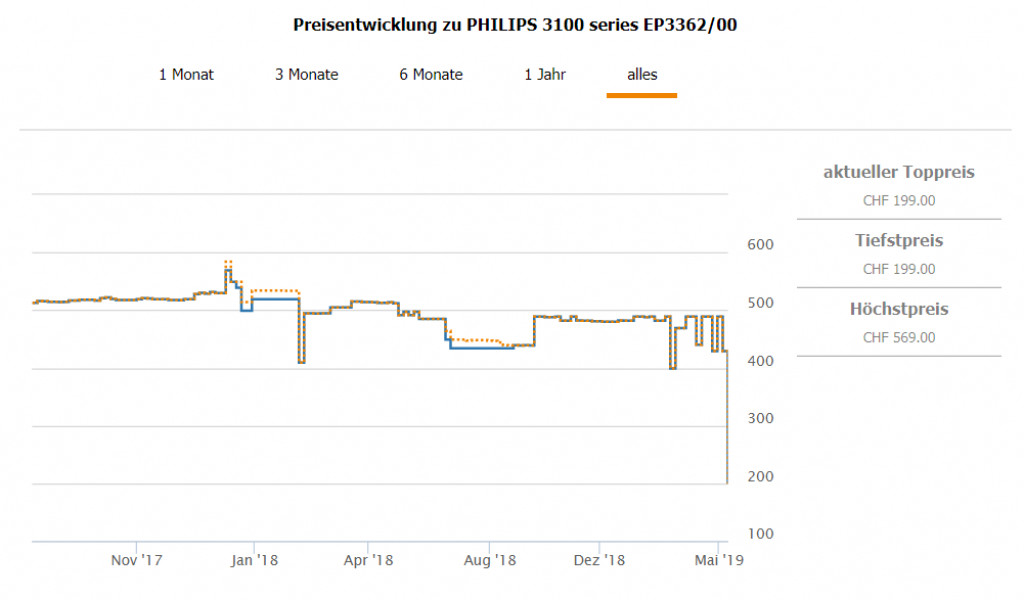Click the Aug '18 date marker
Screen dimensions: 1024x600
(490, 560)
